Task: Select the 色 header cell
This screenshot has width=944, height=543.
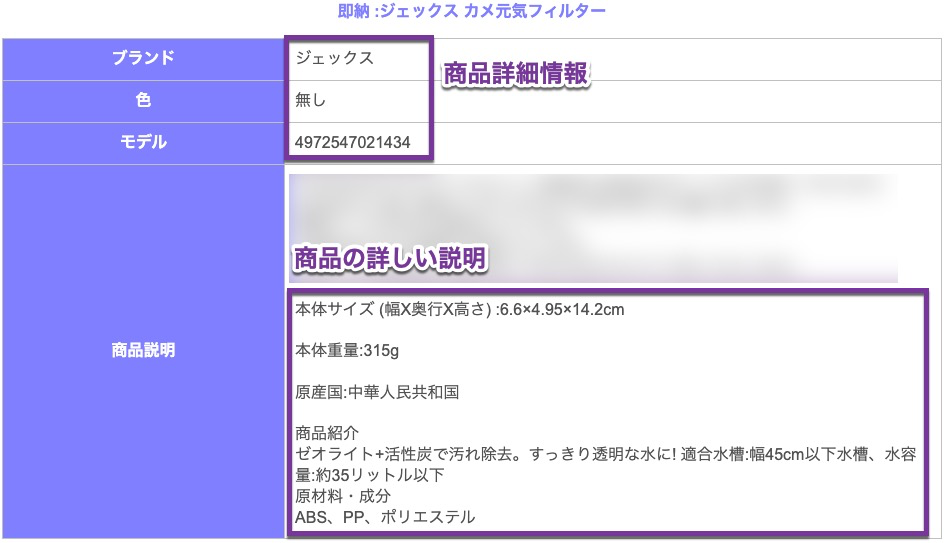Action: point(143,101)
